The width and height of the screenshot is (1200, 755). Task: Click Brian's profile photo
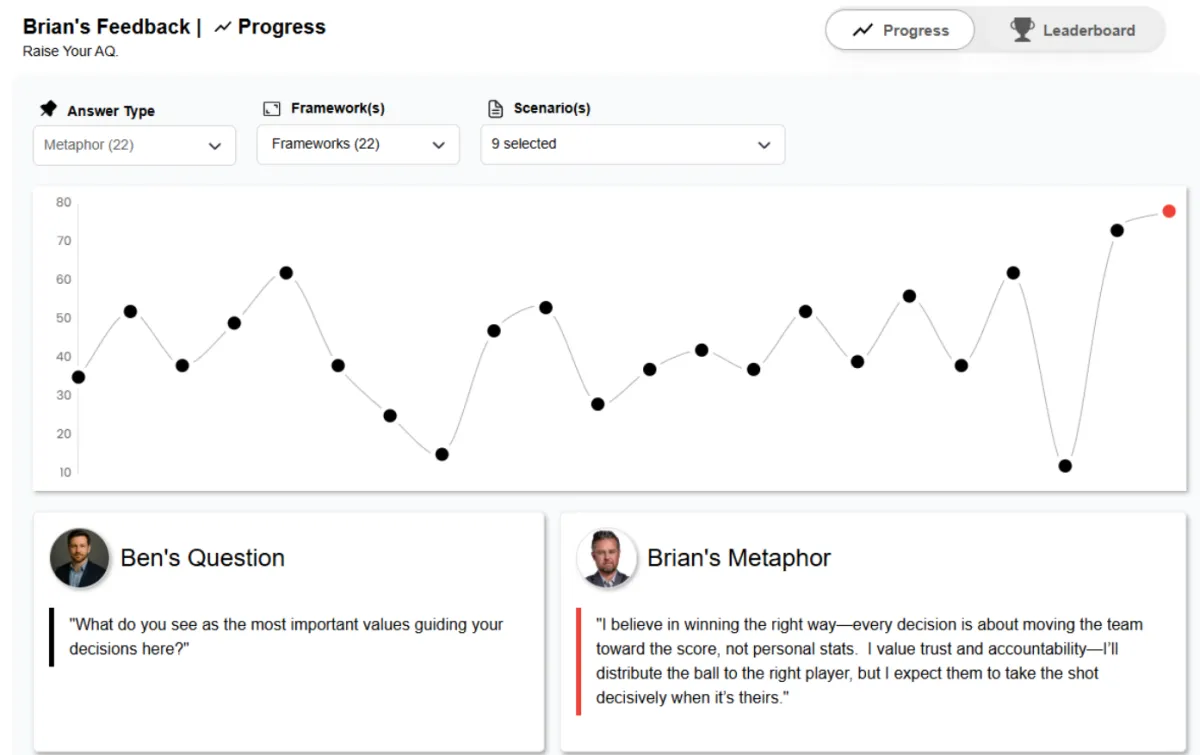tap(606, 558)
